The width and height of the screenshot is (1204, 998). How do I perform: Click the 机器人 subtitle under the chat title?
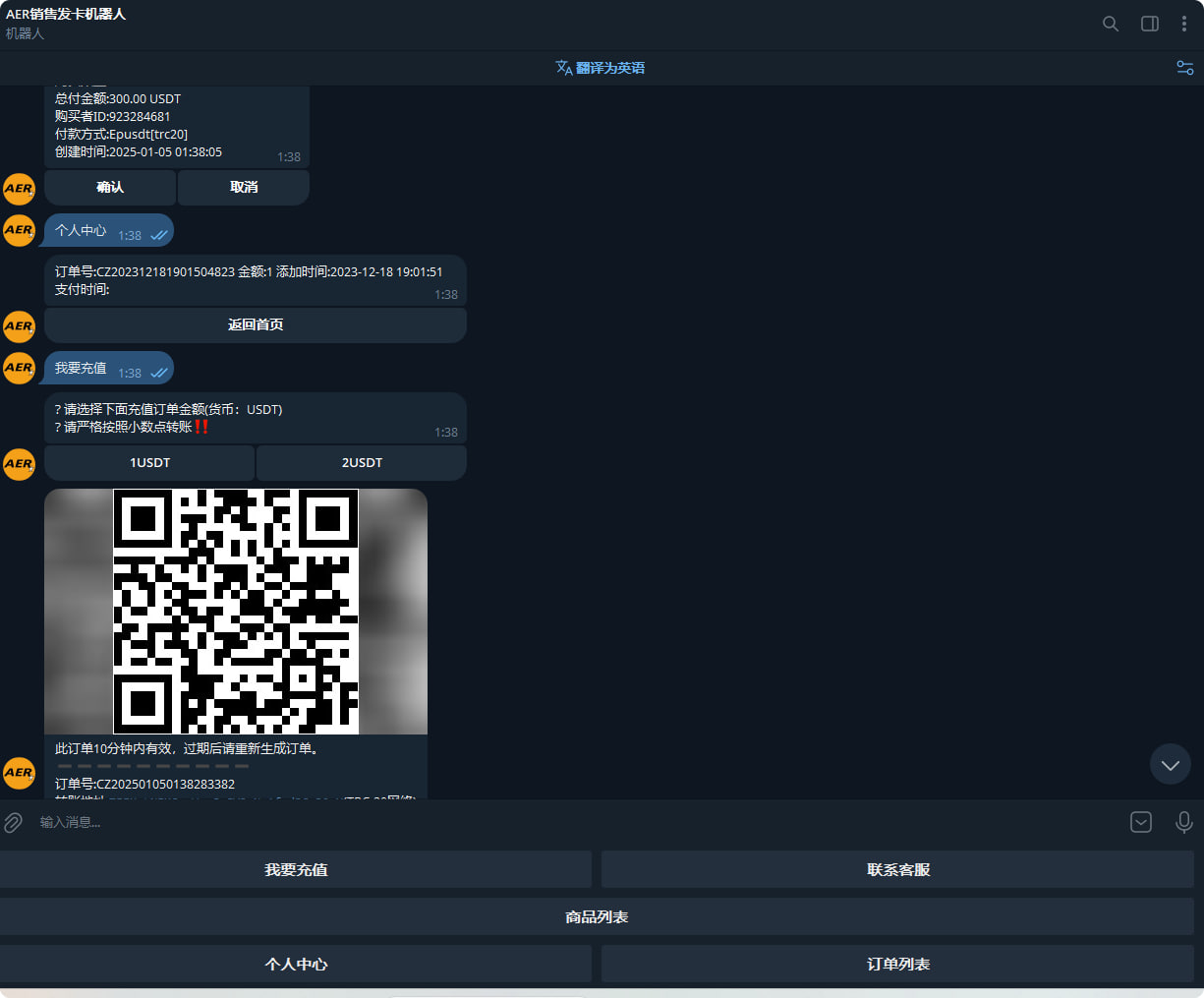click(x=25, y=33)
